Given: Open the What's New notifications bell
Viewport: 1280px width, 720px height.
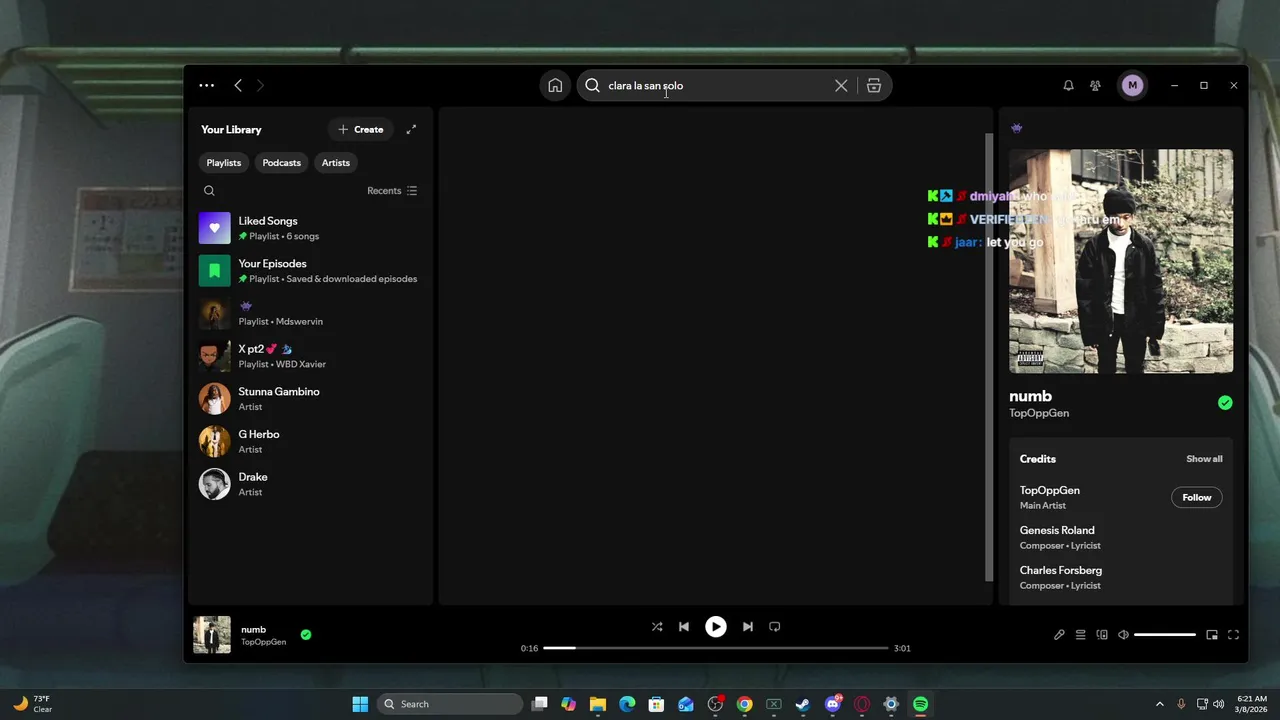Looking at the screenshot, I should (1068, 85).
